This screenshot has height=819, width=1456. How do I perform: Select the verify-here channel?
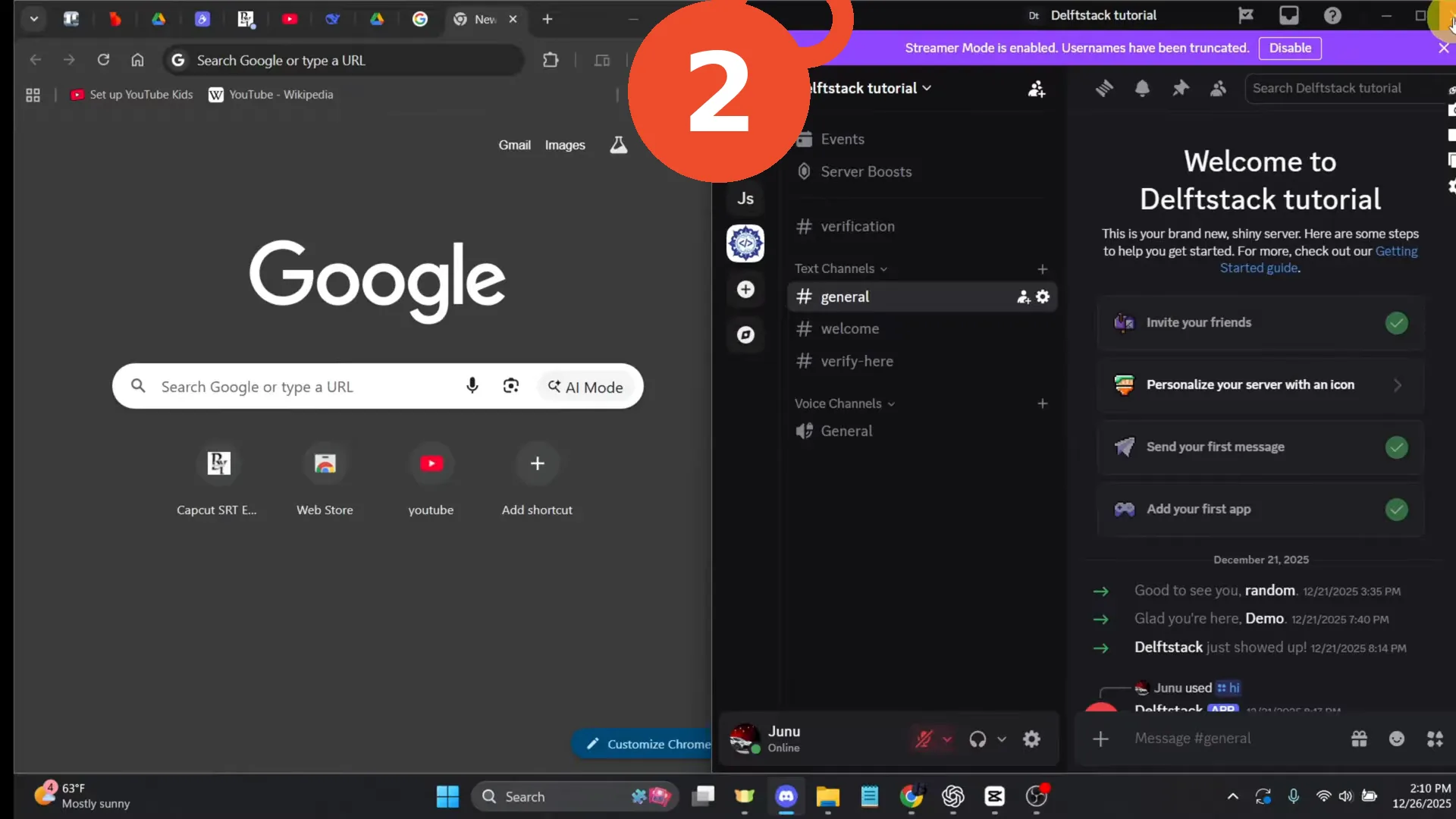pos(921,362)
